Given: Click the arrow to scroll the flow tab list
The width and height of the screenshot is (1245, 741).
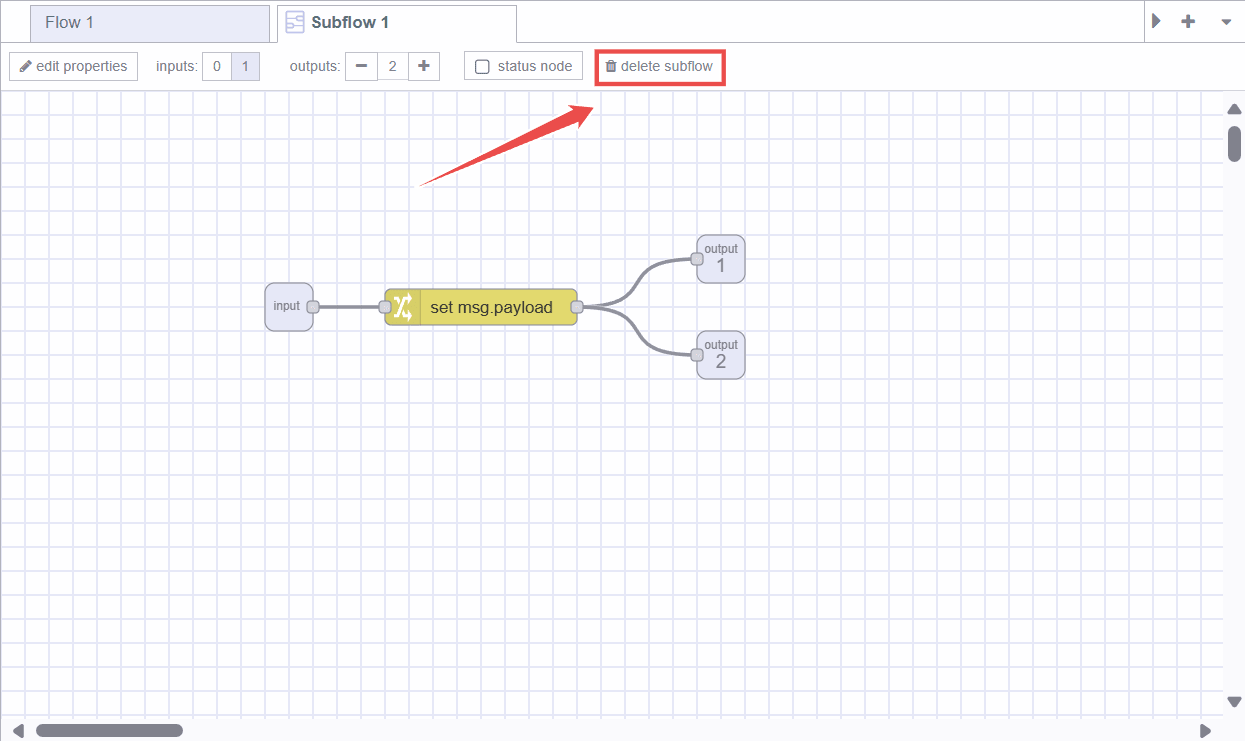Looking at the screenshot, I should point(1157,20).
